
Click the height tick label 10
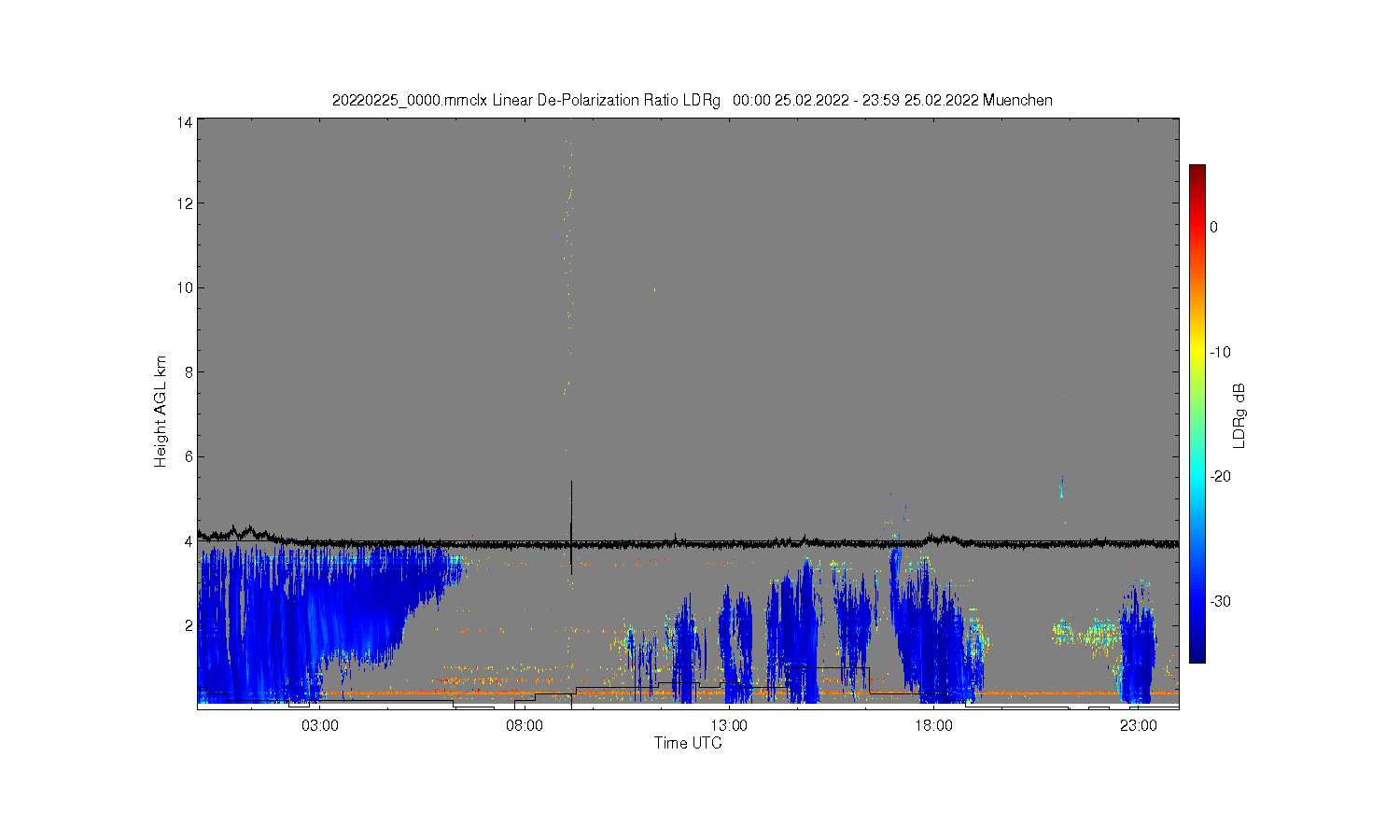(x=185, y=287)
